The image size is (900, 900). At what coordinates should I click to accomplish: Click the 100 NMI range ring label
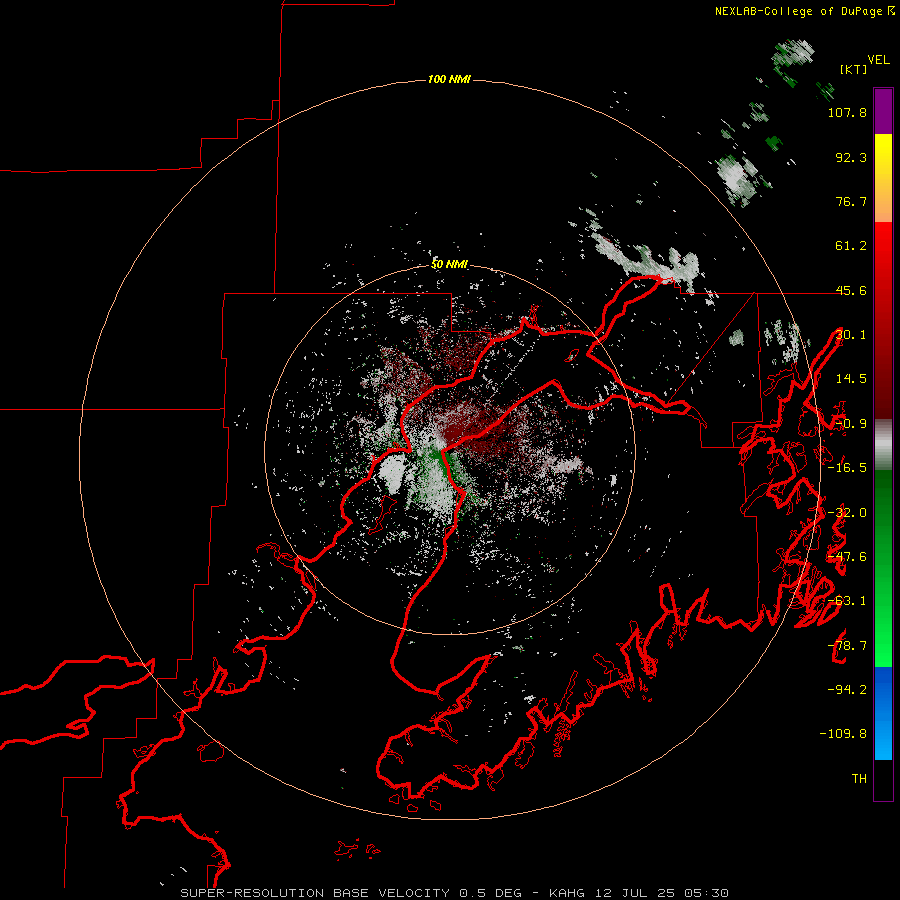click(449, 79)
